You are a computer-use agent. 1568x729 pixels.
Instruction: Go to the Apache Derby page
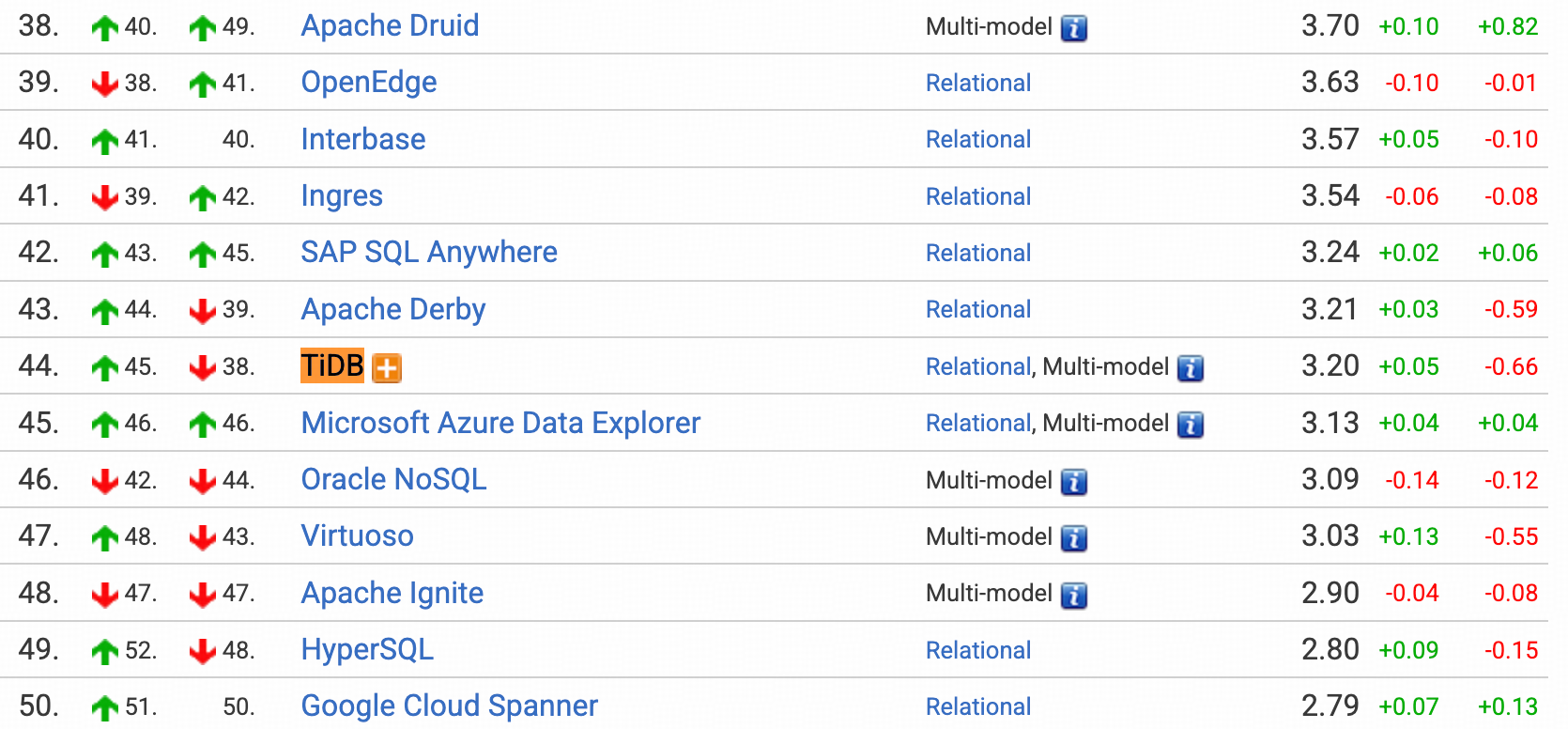pyautogui.click(x=393, y=309)
